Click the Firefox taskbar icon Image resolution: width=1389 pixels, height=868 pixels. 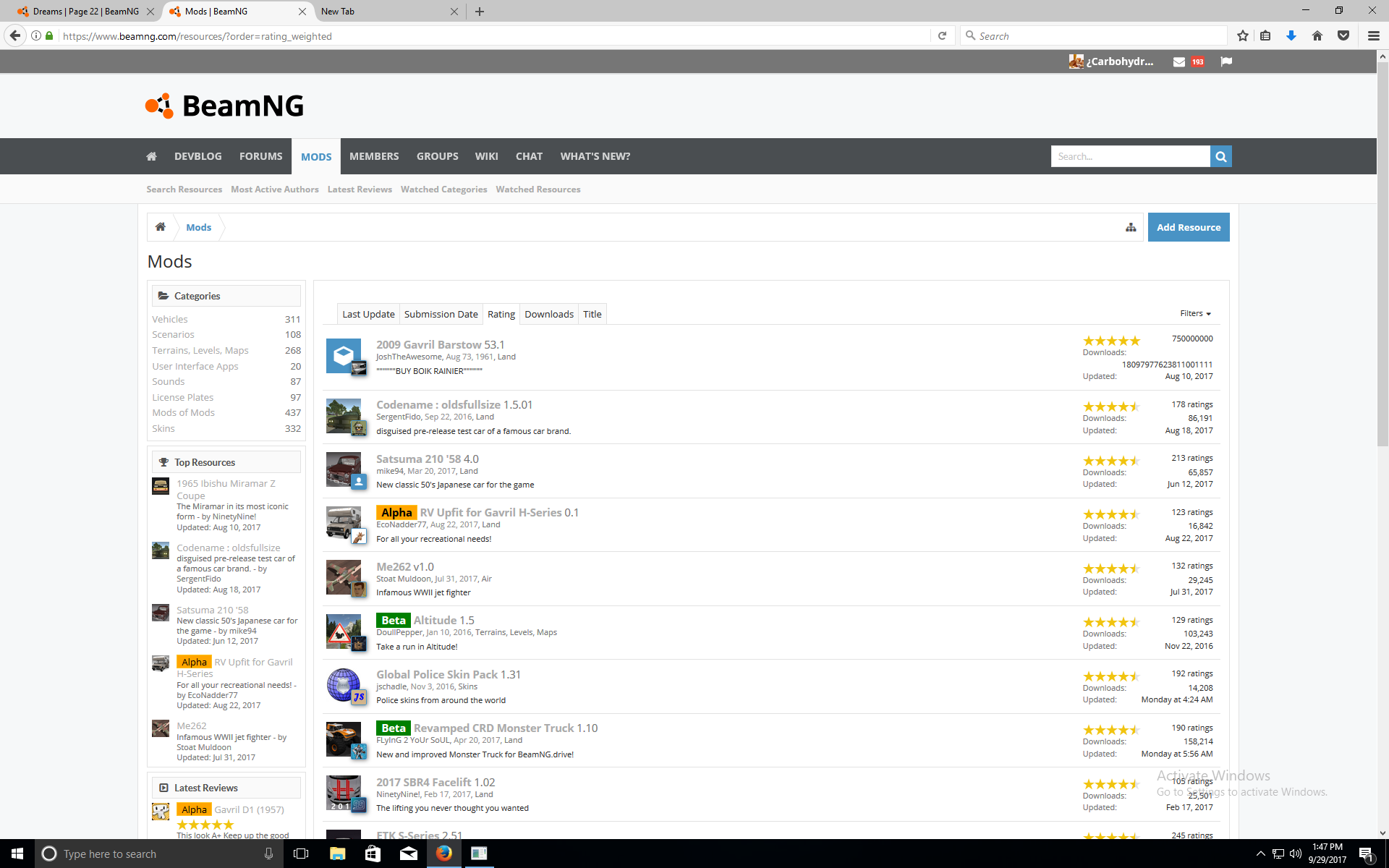click(x=443, y=854)
